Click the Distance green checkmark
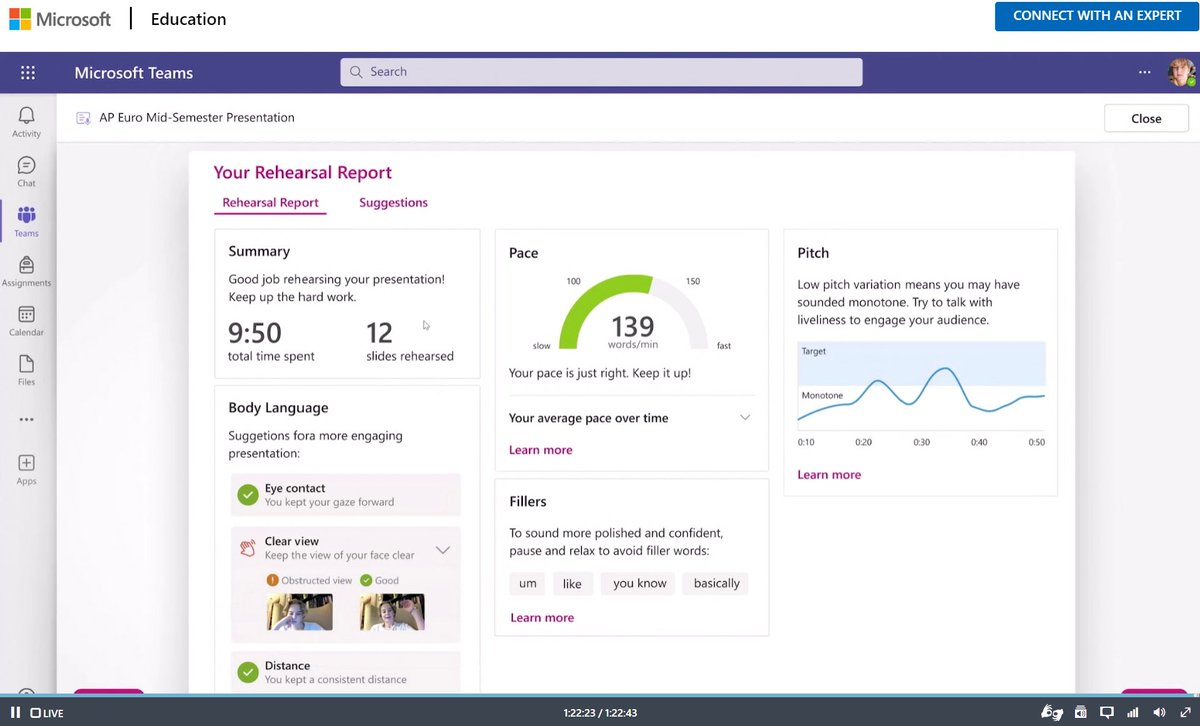 [248, 672]
